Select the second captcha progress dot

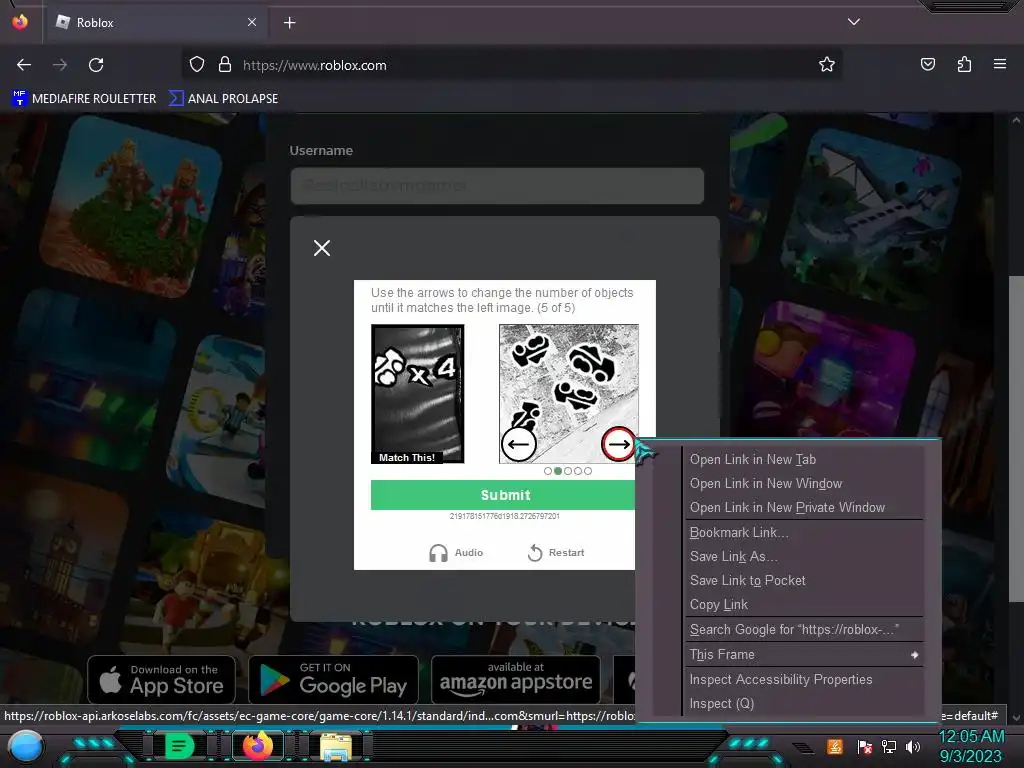[x=558, y=471]
